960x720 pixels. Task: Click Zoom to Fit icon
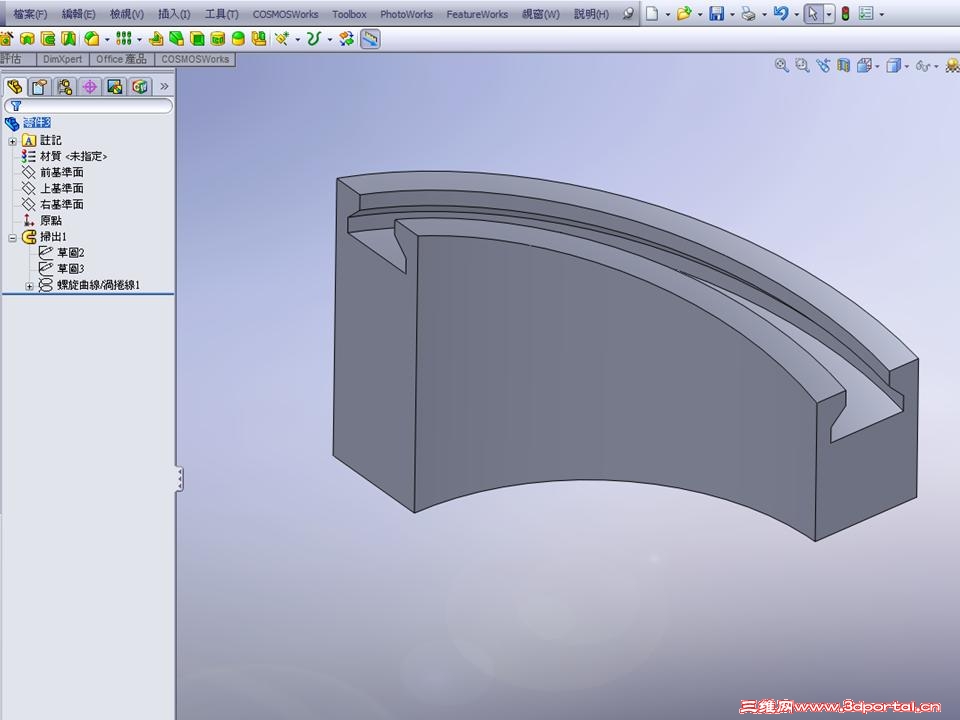[781, 65]
